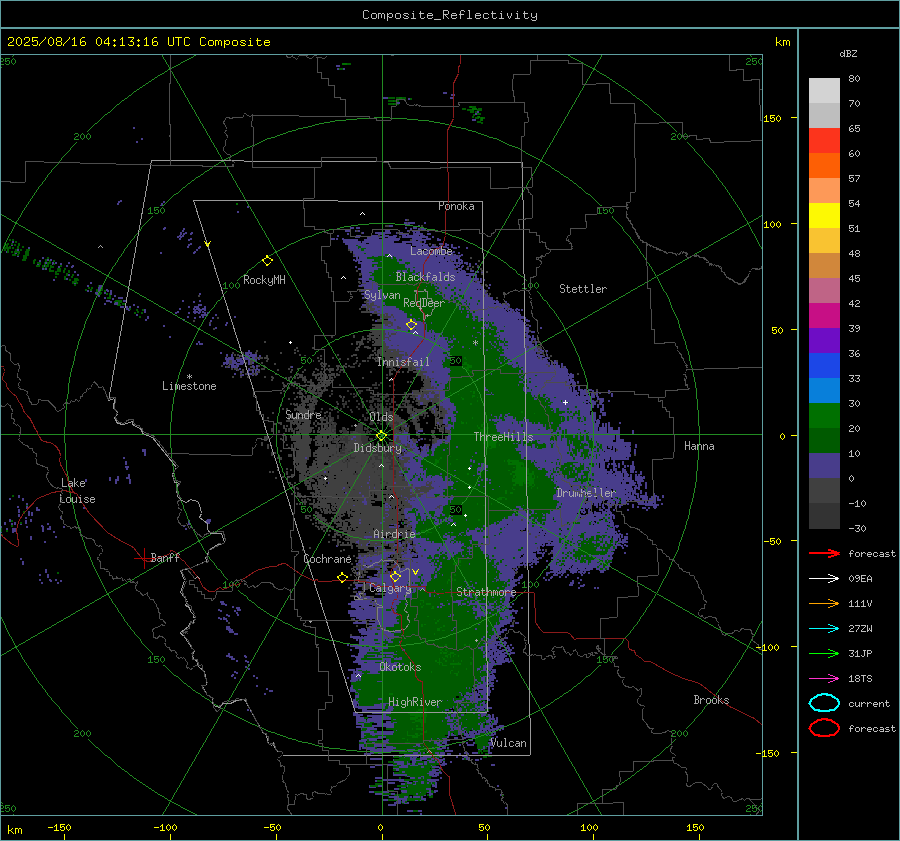Select the light gray 70–80 dBZ swatch
The height and width of the screenshot is (841, 900).
[x=824, y=91]
